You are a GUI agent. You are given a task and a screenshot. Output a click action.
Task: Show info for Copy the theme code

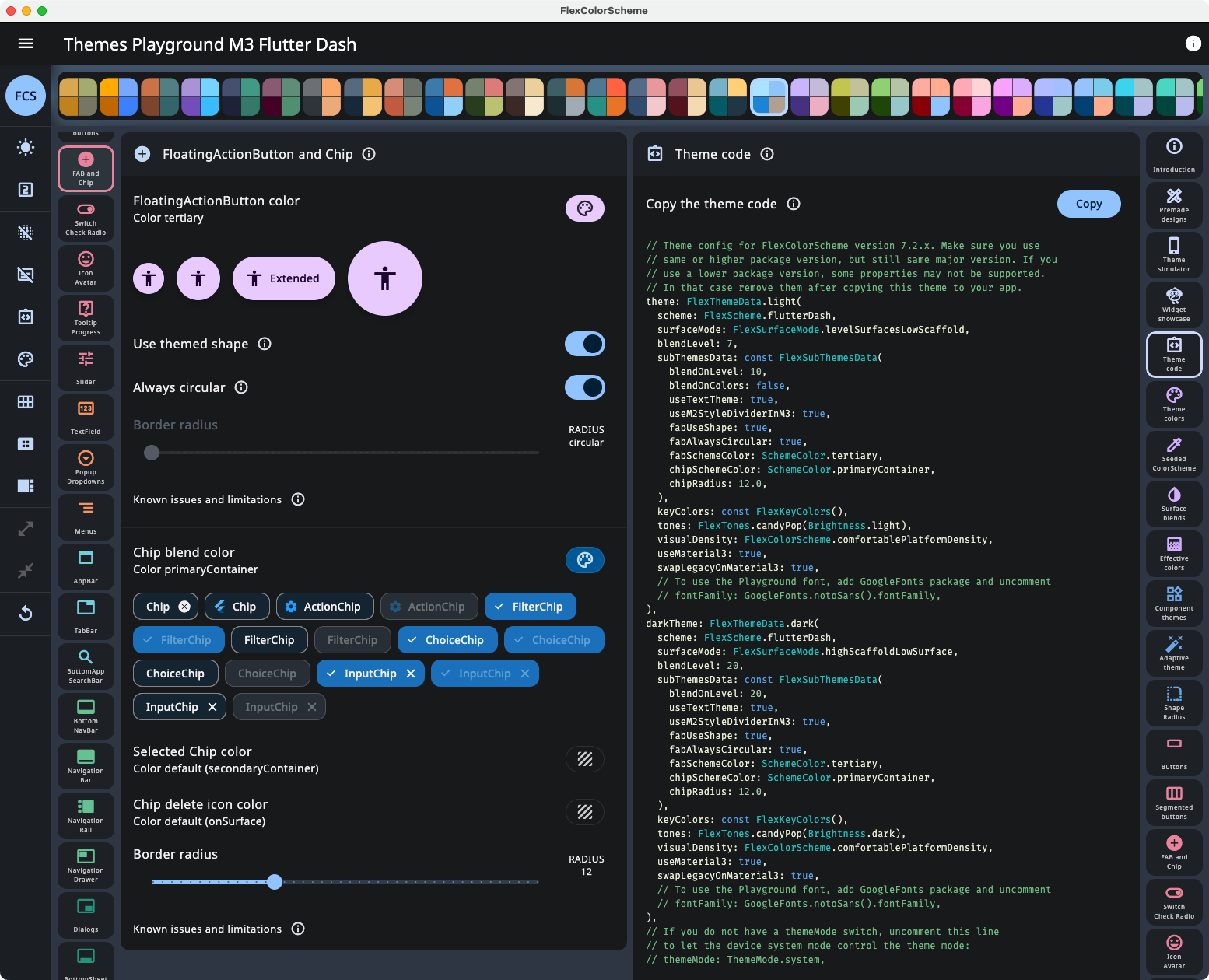coord(794,204)
